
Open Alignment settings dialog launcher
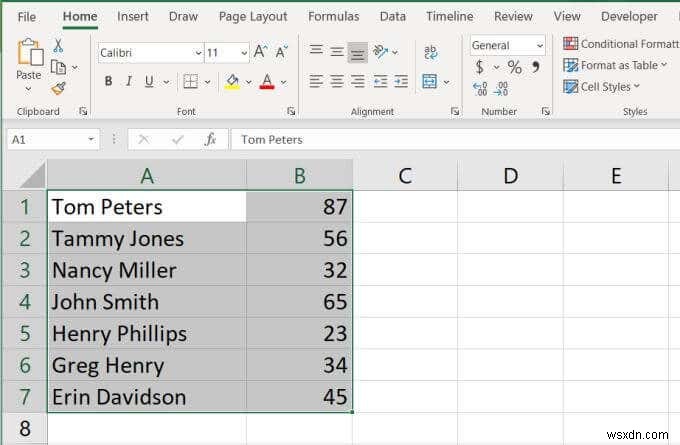point(454,111)
